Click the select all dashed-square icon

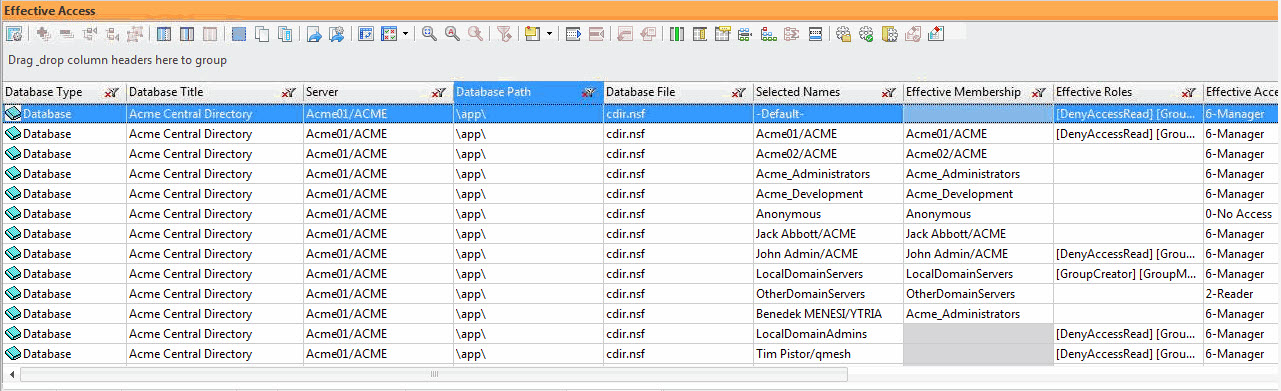(239, 34)
